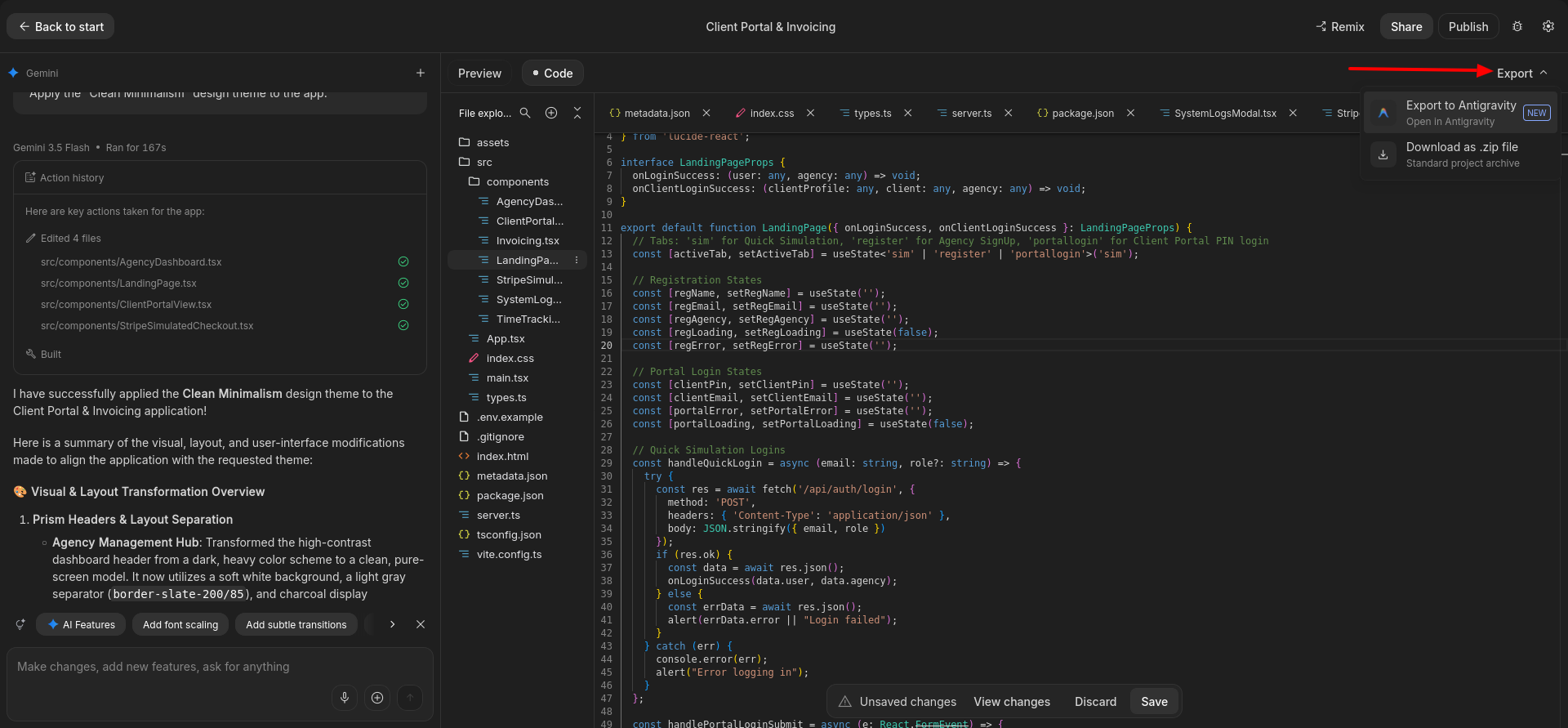The image size is (1568, 728).
Task: Go Back to start
Action: (x=60, y=27)
